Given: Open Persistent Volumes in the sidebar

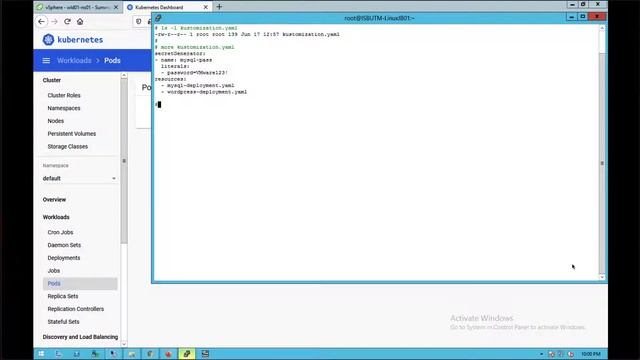Looking at the screenshot, I should coord(72,133).
